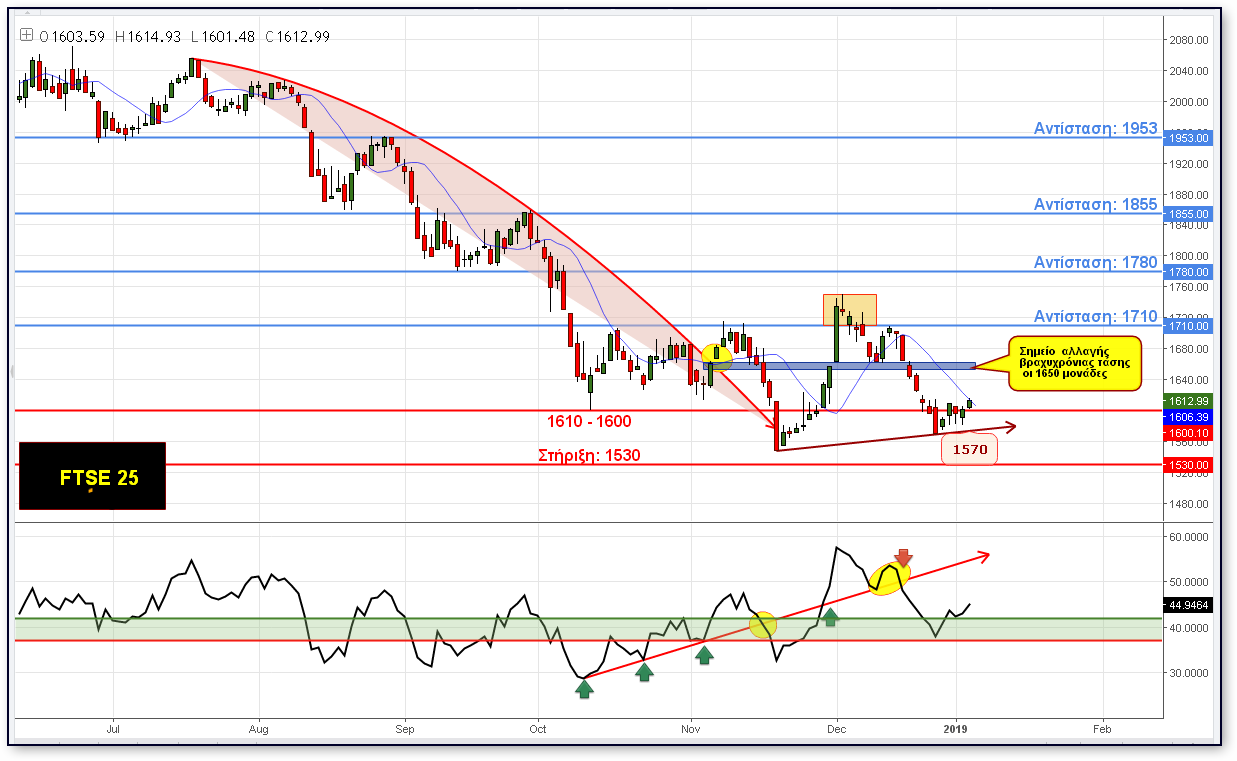Click 1880.00 on the price axis
Image resolution: width=1237 pixels, height=761 pixels.
click(1190, 194)
